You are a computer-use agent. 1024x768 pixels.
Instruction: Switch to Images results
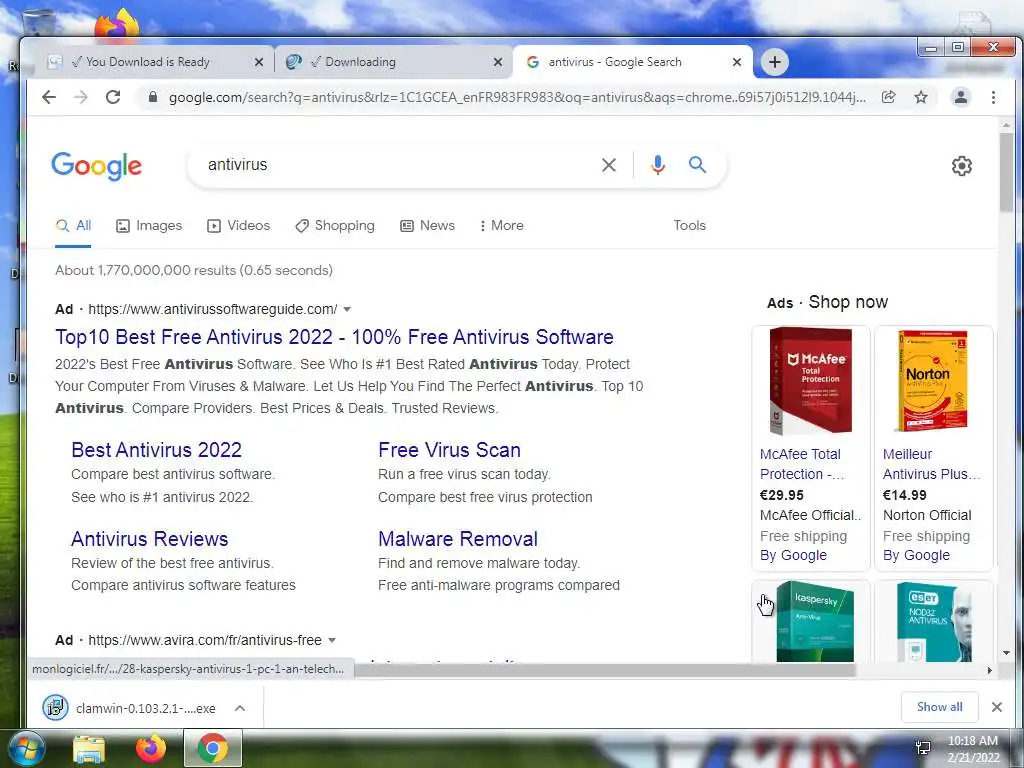point(149,226)
